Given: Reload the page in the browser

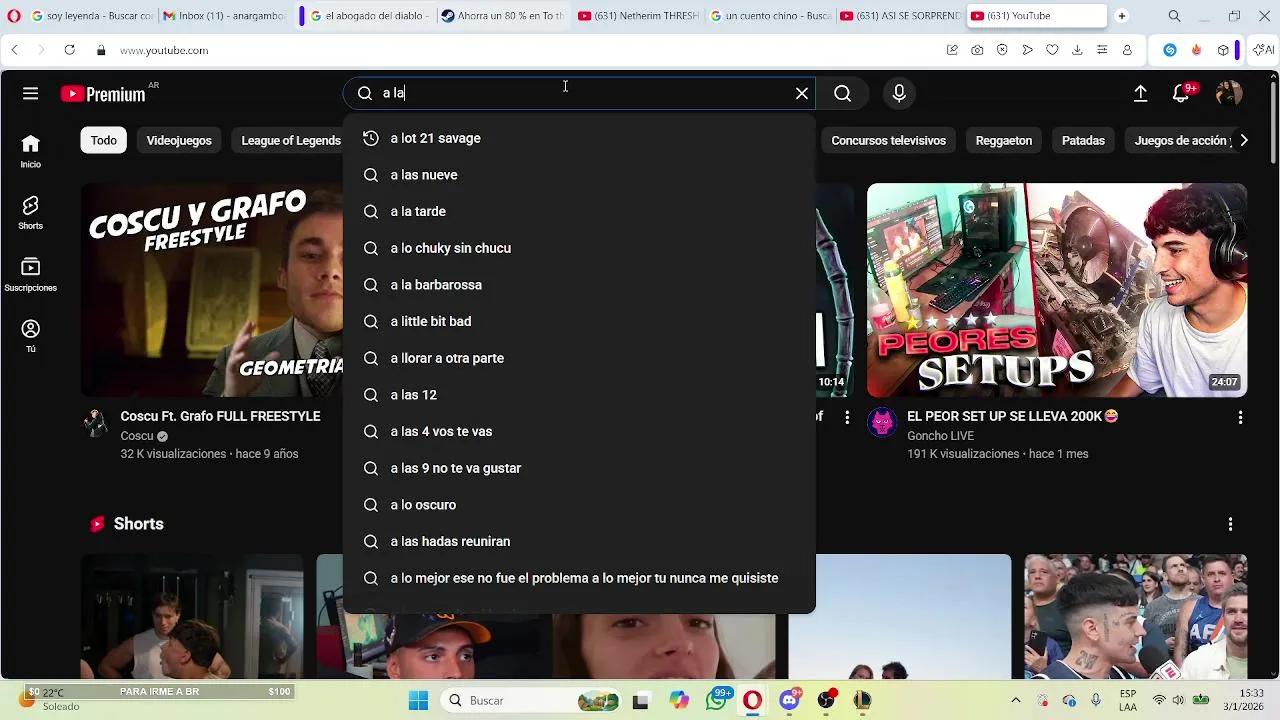Looking at the screenshot, I should (x=69, y=50).
